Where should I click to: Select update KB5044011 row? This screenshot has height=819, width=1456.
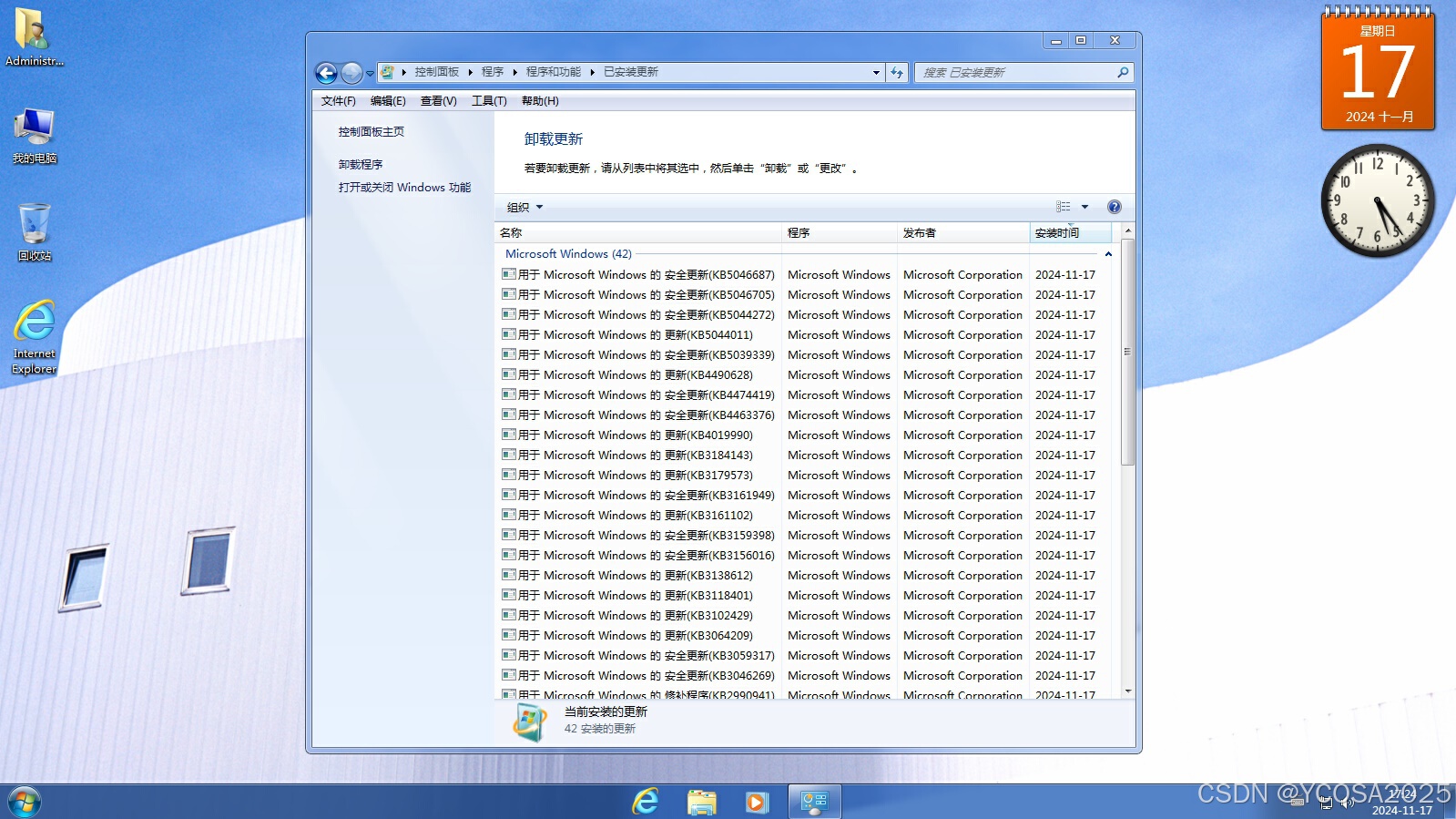[806, 335]
